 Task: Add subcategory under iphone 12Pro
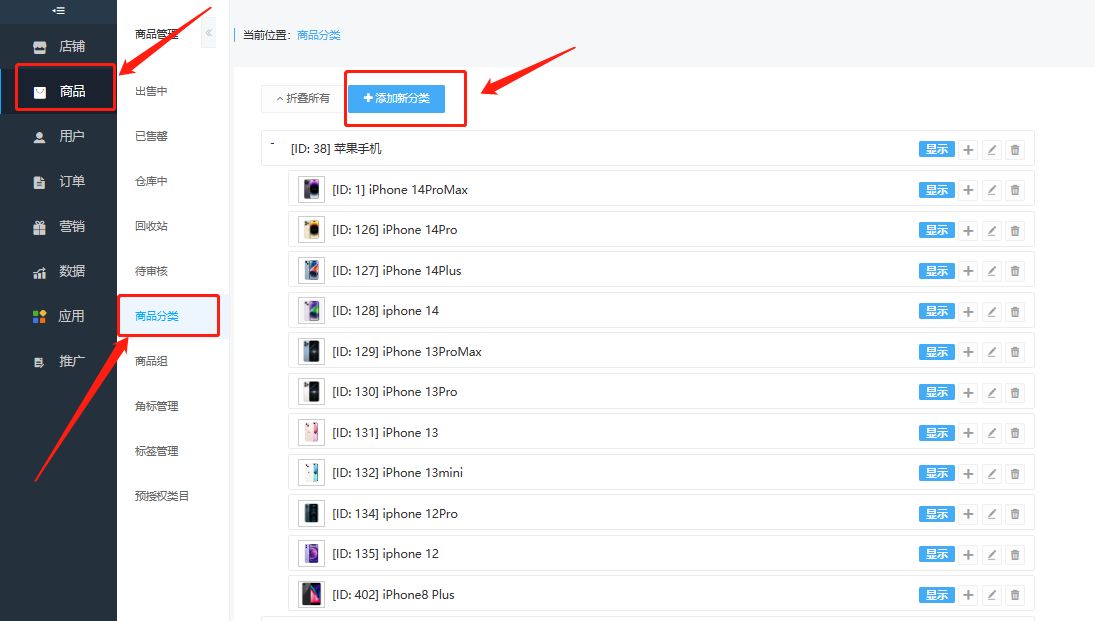point(968,514)
